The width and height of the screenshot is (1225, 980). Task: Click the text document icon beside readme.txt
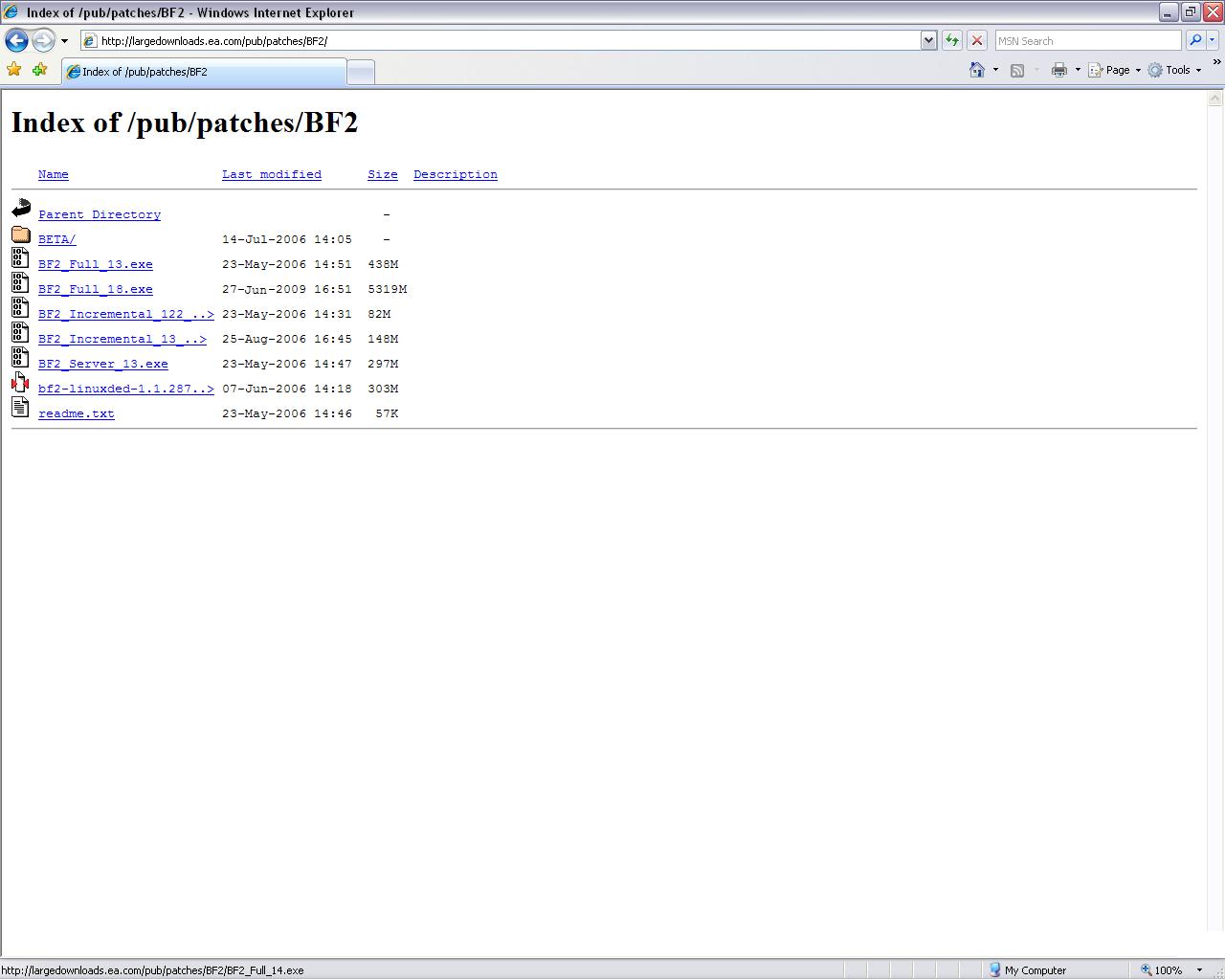pos(20,407)
